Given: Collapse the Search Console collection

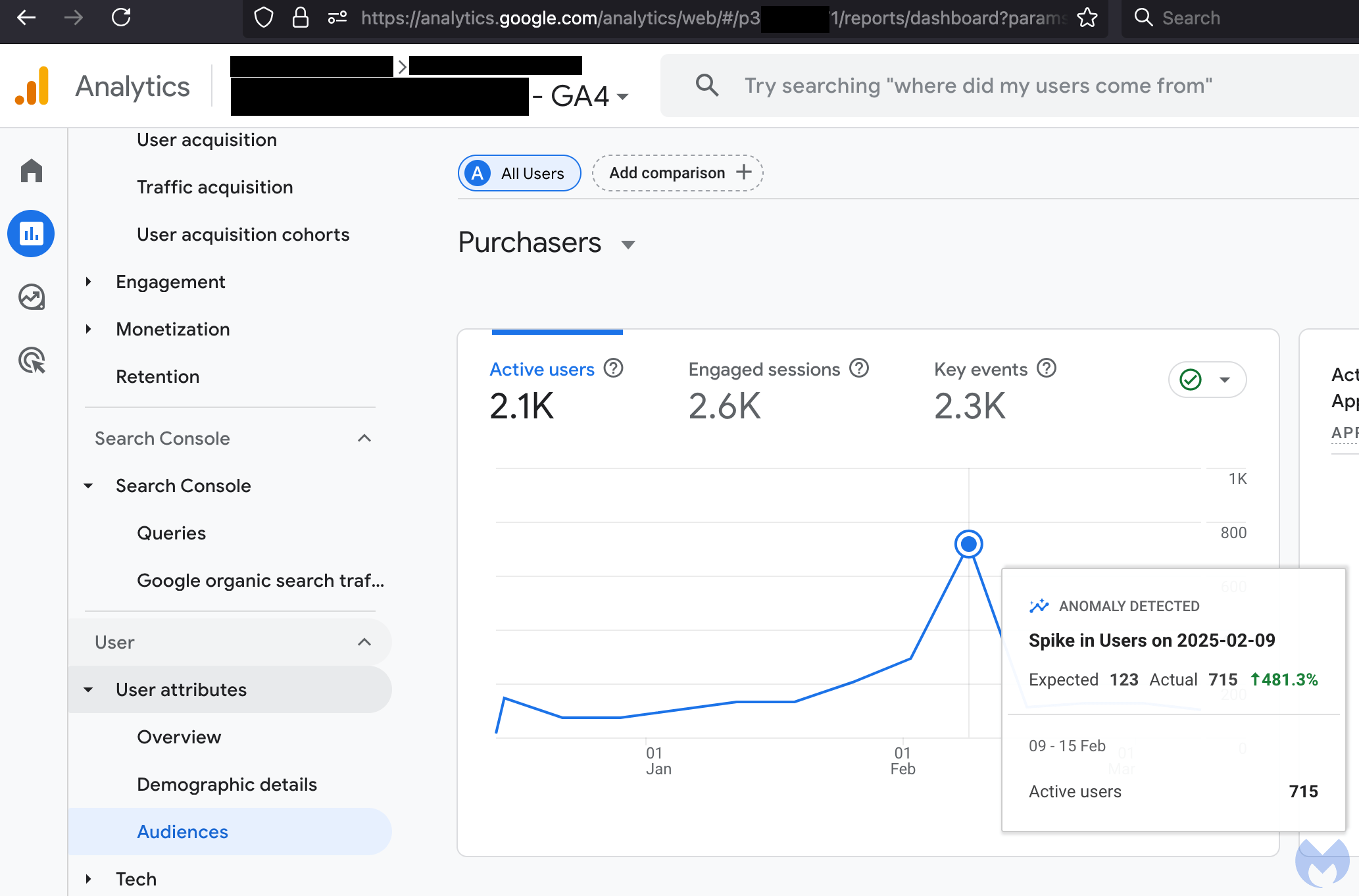Looking at the screenshot, I should 364,438.
